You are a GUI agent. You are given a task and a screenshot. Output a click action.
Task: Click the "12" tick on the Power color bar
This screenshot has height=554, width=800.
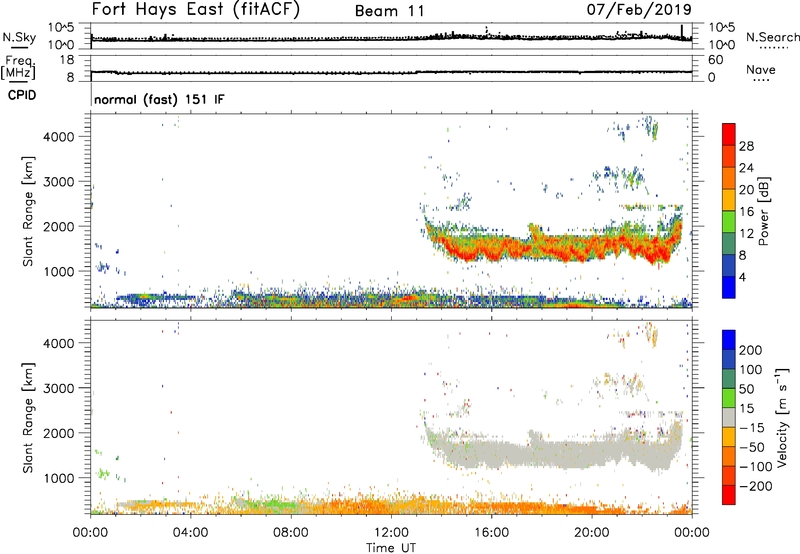pos(746,234)
